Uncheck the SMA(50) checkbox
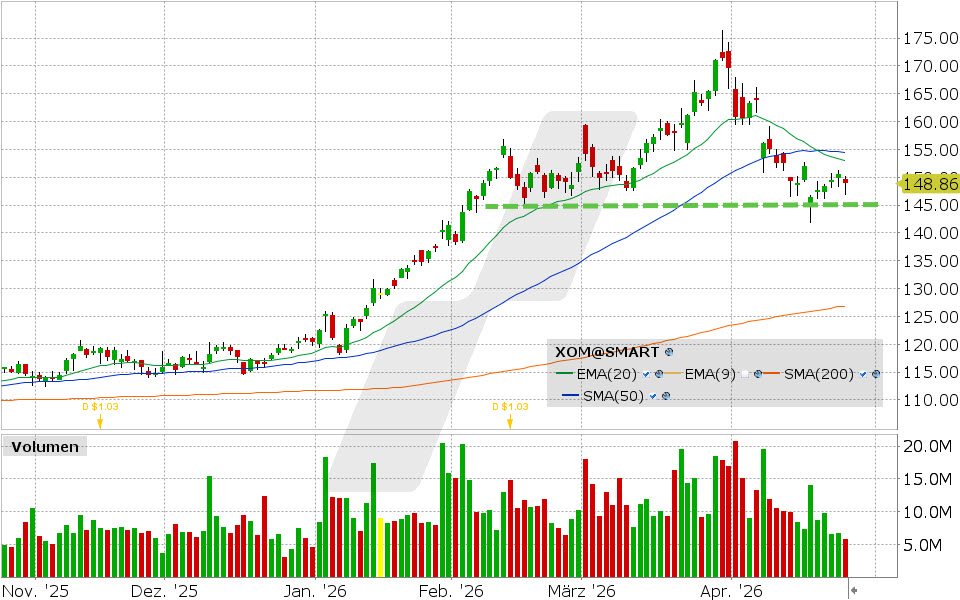Image resolution: width=960 pixels, height=600 pixels. pos(653,395)
